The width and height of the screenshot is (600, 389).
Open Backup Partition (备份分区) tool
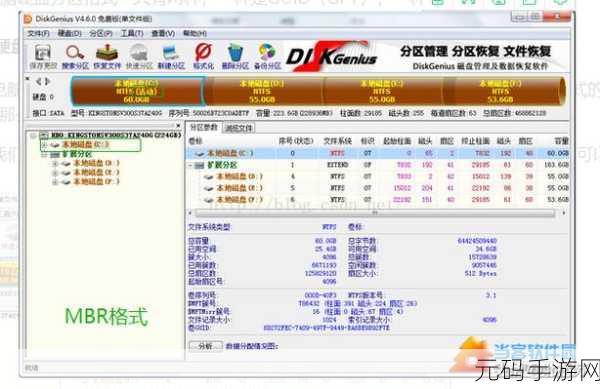click(x=267, y=57)
